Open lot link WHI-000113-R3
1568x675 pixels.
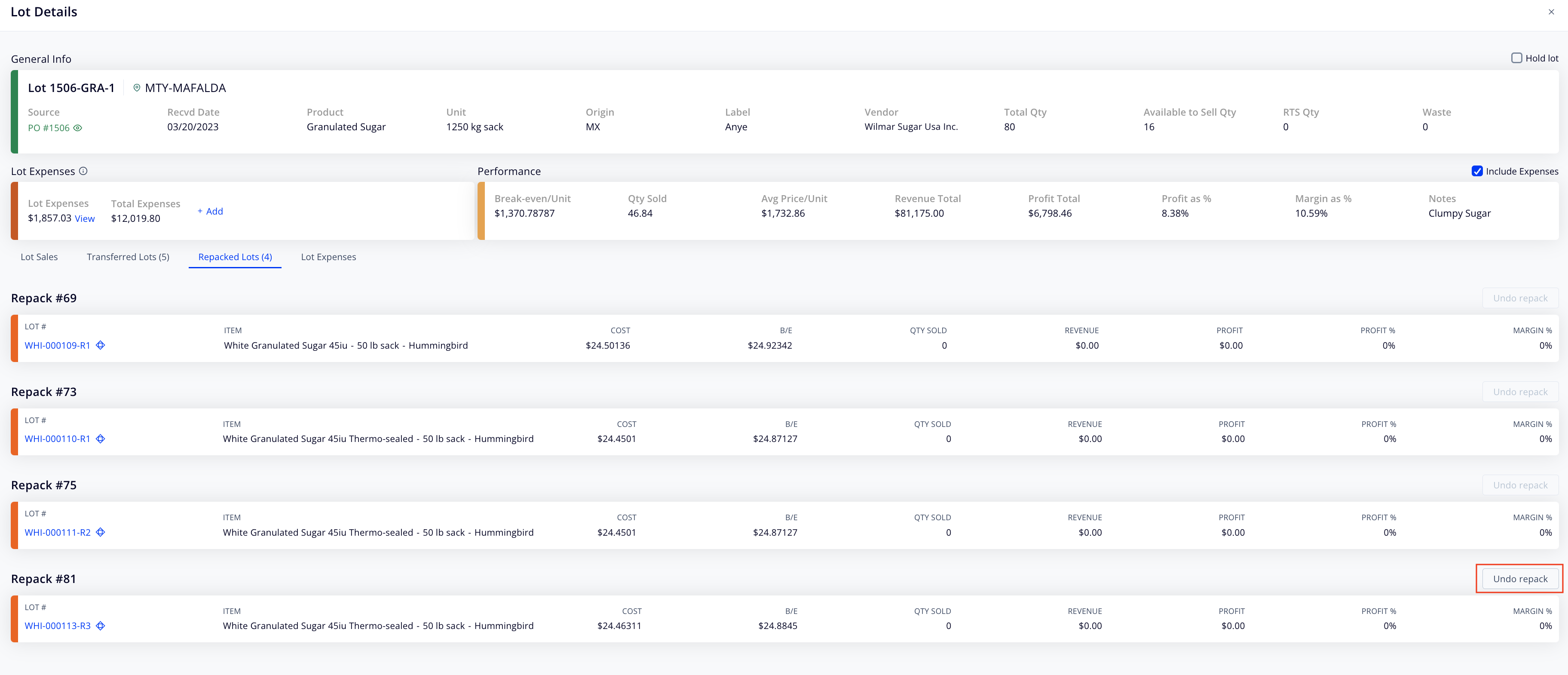pyautogui.click(x=57, y=626)
